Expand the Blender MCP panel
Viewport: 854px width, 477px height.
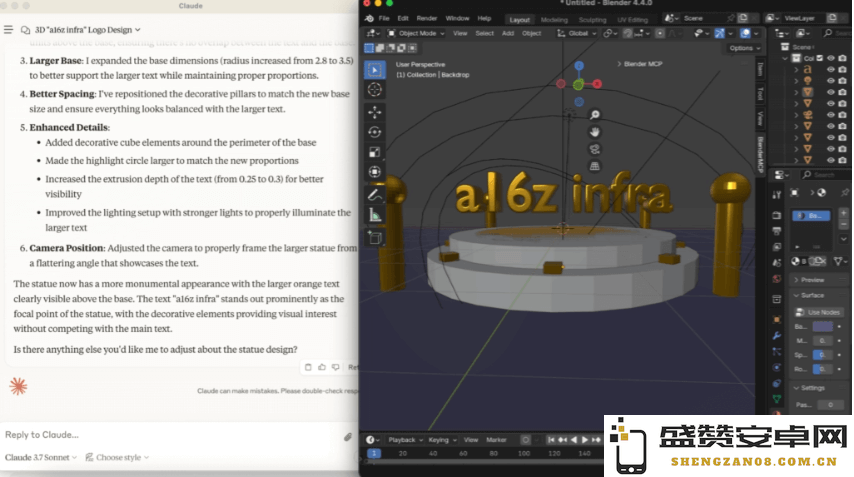click(640, 64)
